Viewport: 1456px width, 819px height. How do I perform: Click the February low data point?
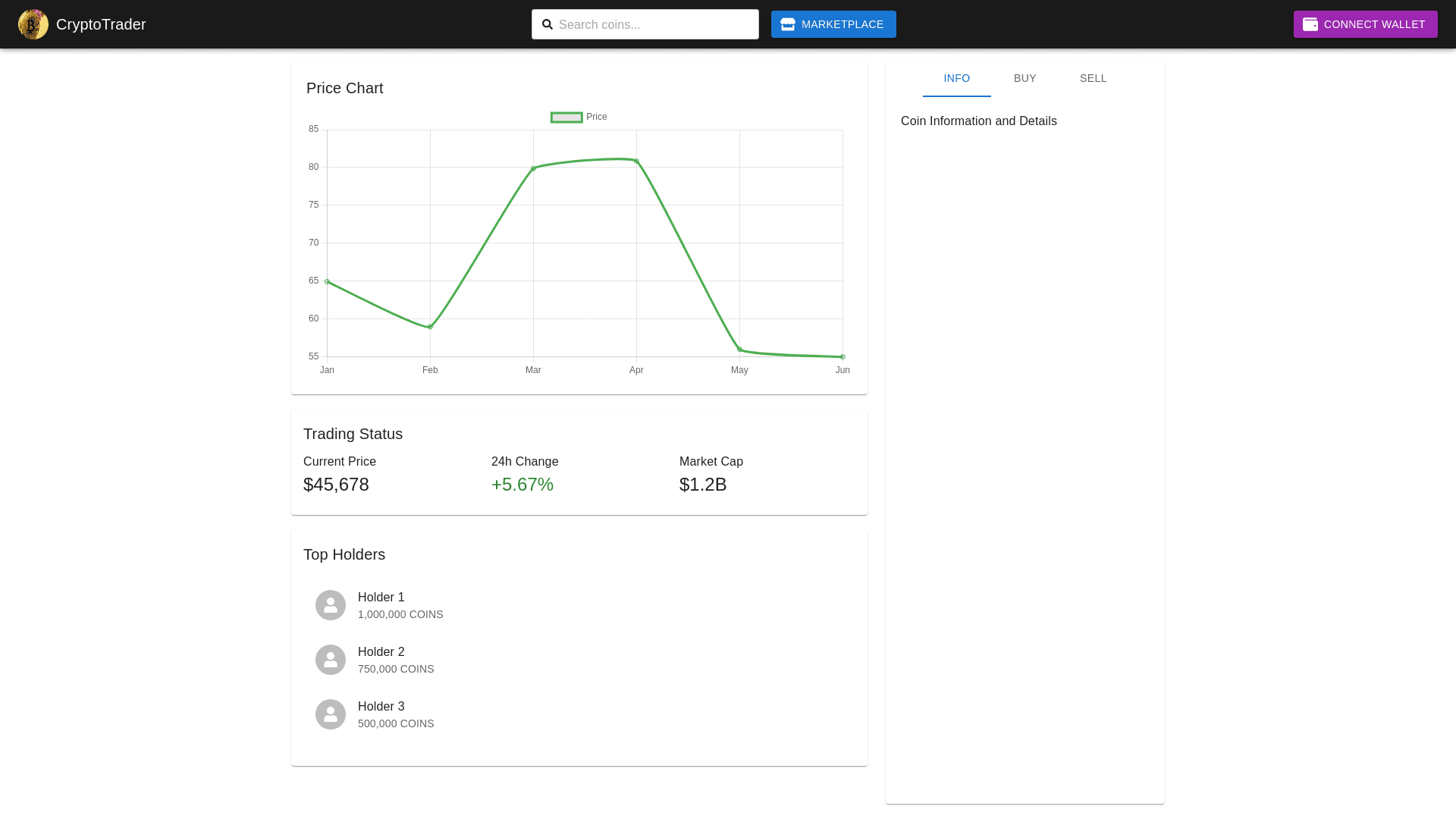(430, 327)
